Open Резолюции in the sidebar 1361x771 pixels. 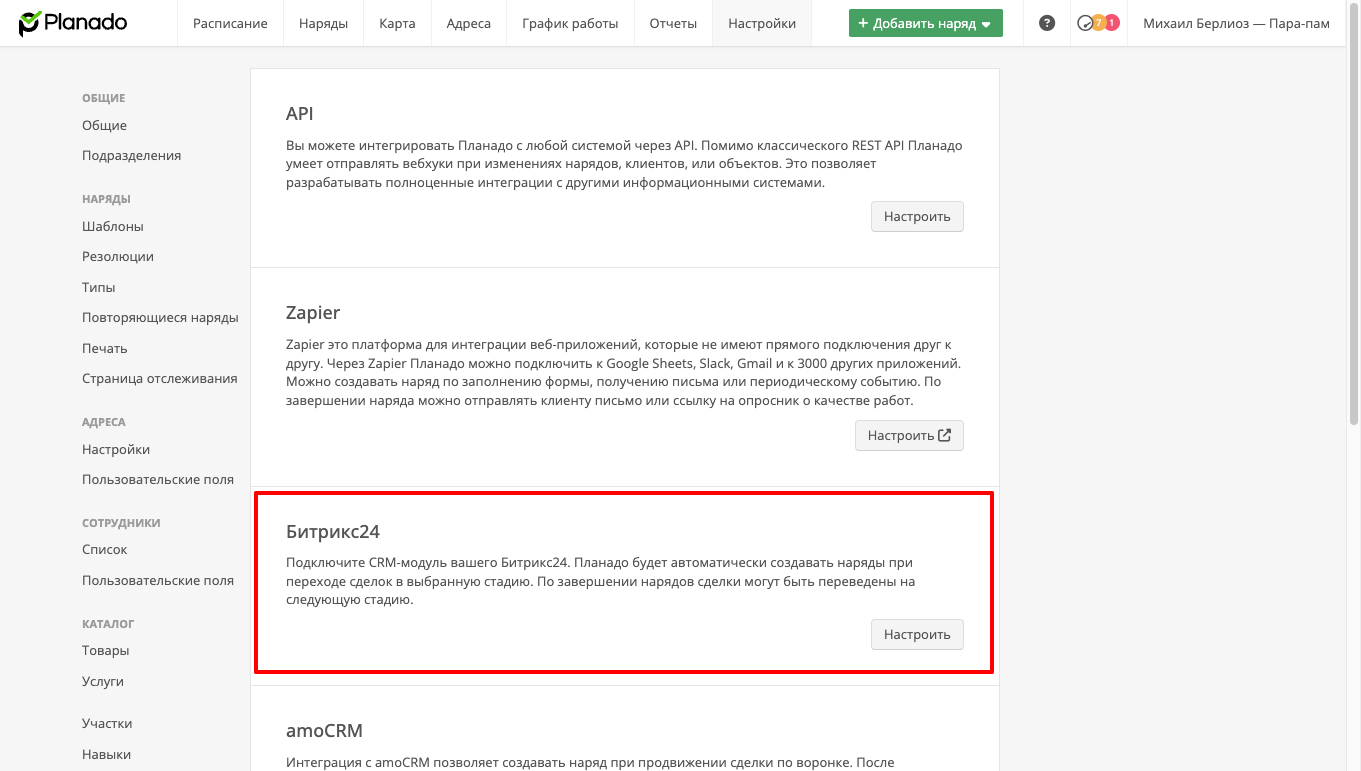pos(118,256)
